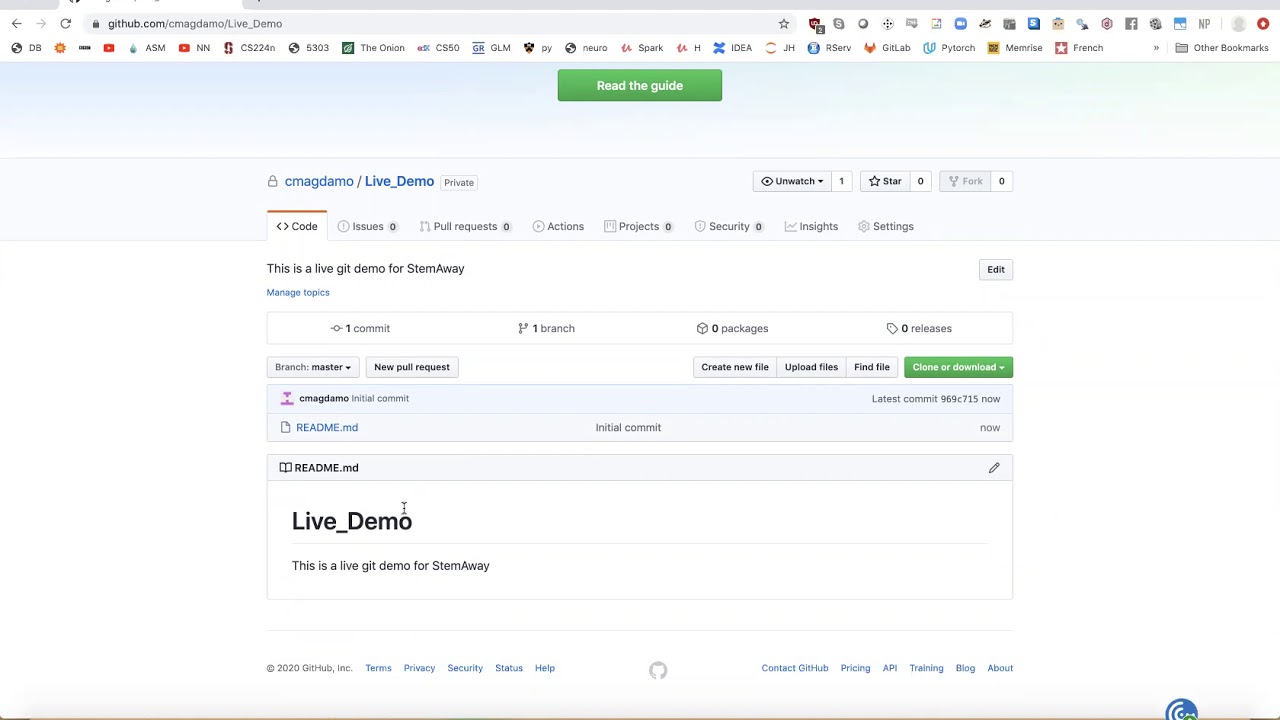Viewport: 1280px width, 720px height.
Task: Click the Create new file button
Action: pos(735,367)
